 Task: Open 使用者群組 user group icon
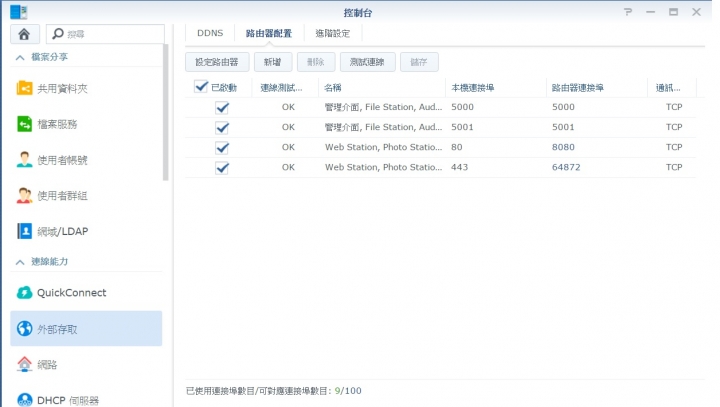click(24, 195)
